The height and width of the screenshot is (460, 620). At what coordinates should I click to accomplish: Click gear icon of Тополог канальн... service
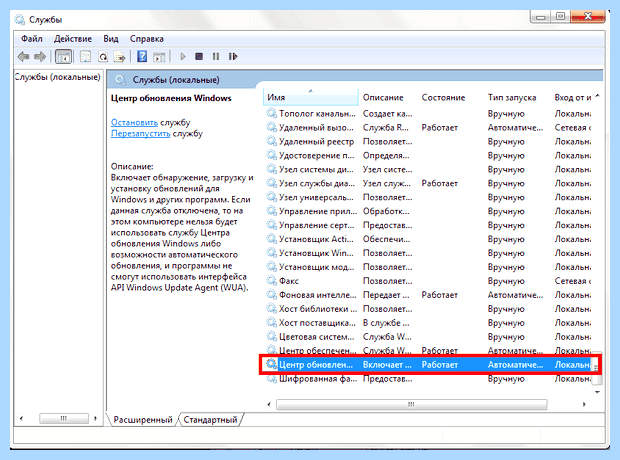(271, 114)
